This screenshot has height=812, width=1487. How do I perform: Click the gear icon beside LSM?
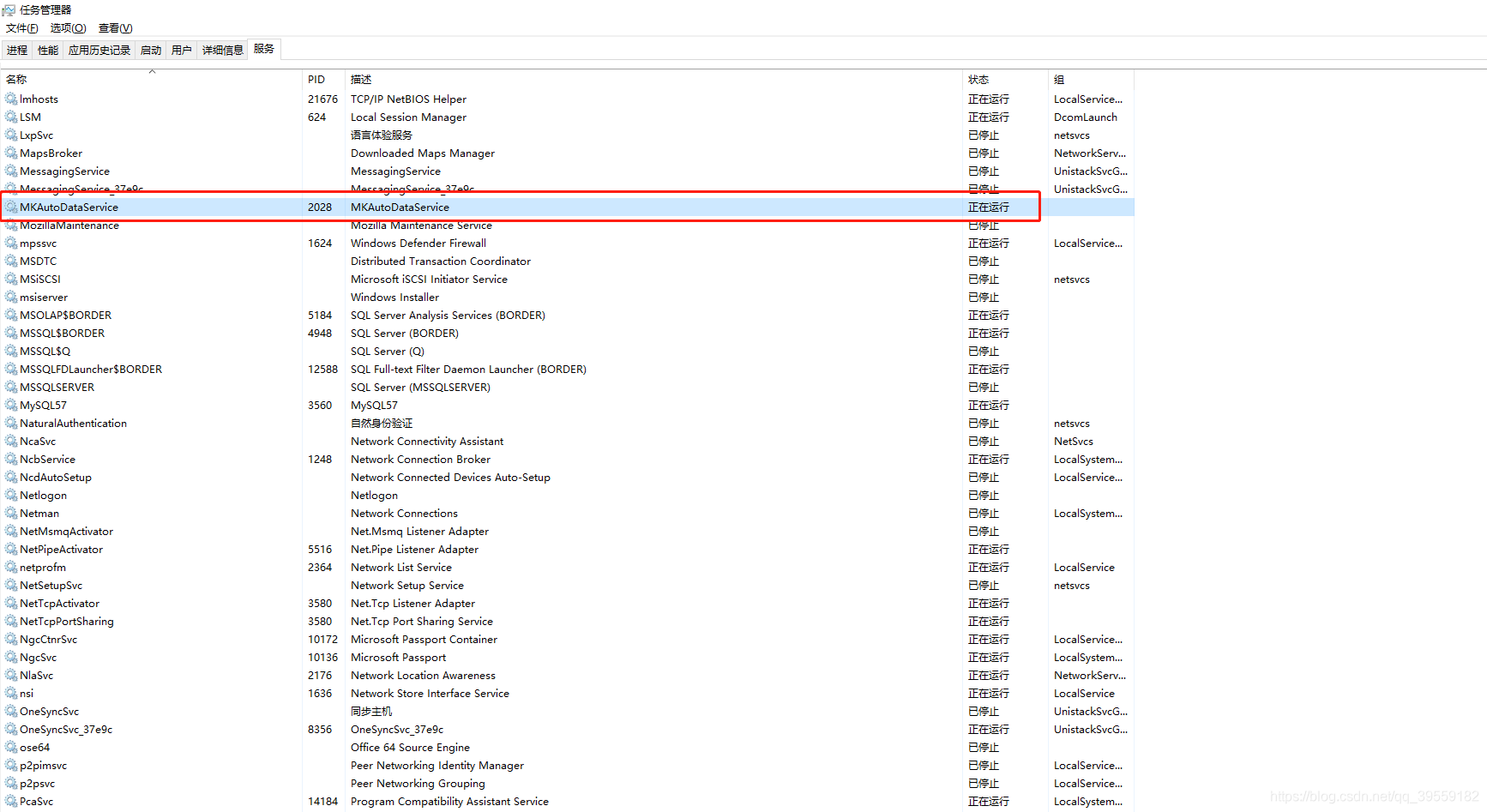tap(11, 117)
